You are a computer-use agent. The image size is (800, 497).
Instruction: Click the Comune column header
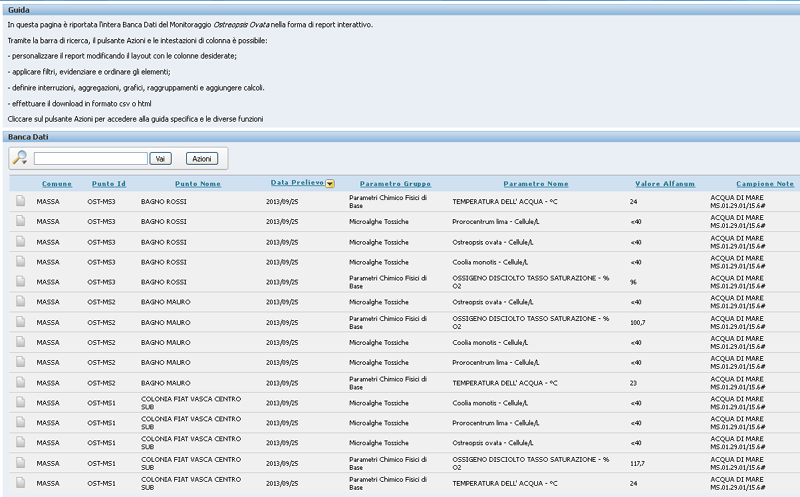click(57, 184)
